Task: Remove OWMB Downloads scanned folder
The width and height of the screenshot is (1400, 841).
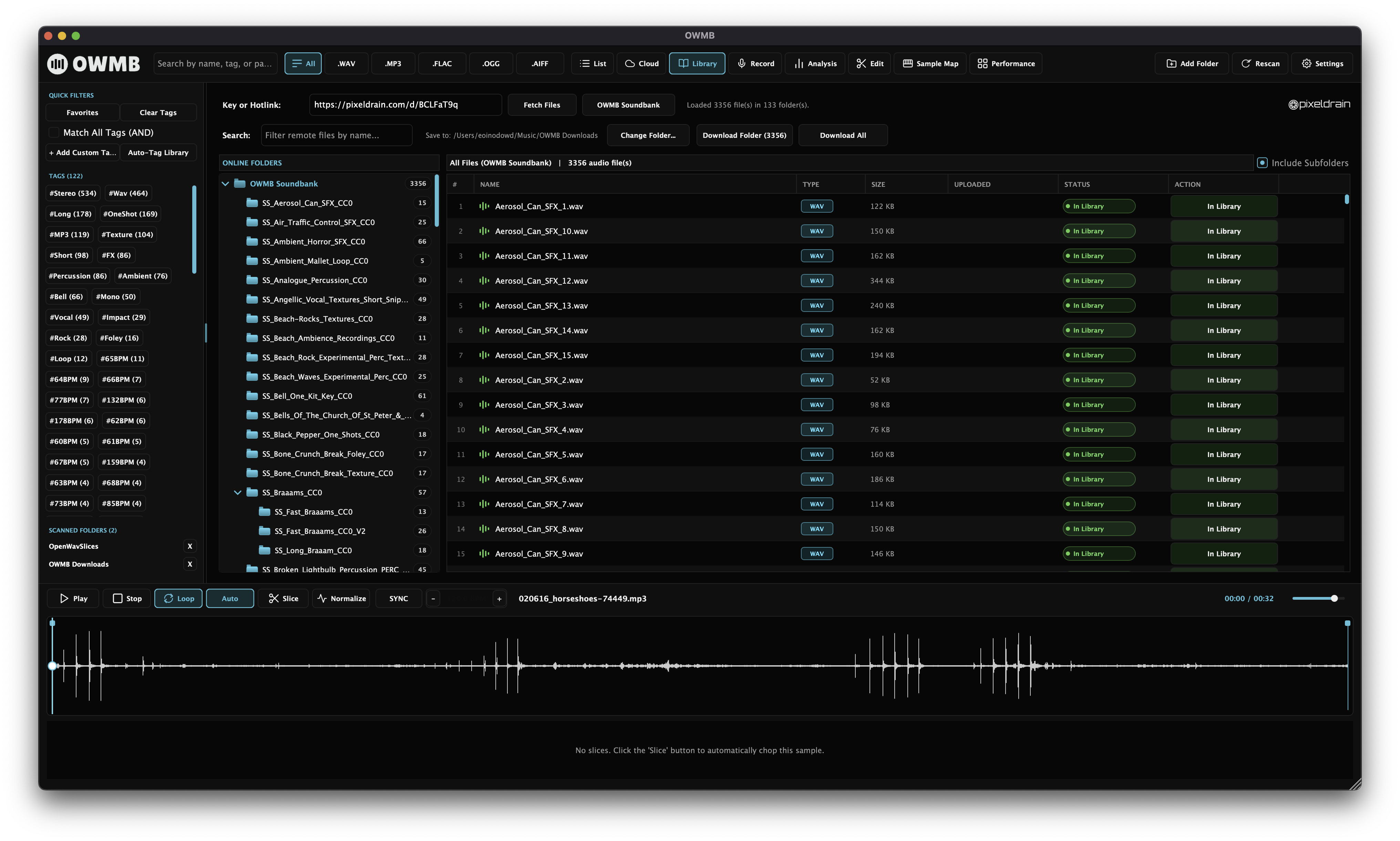Action: click(190, 564)
